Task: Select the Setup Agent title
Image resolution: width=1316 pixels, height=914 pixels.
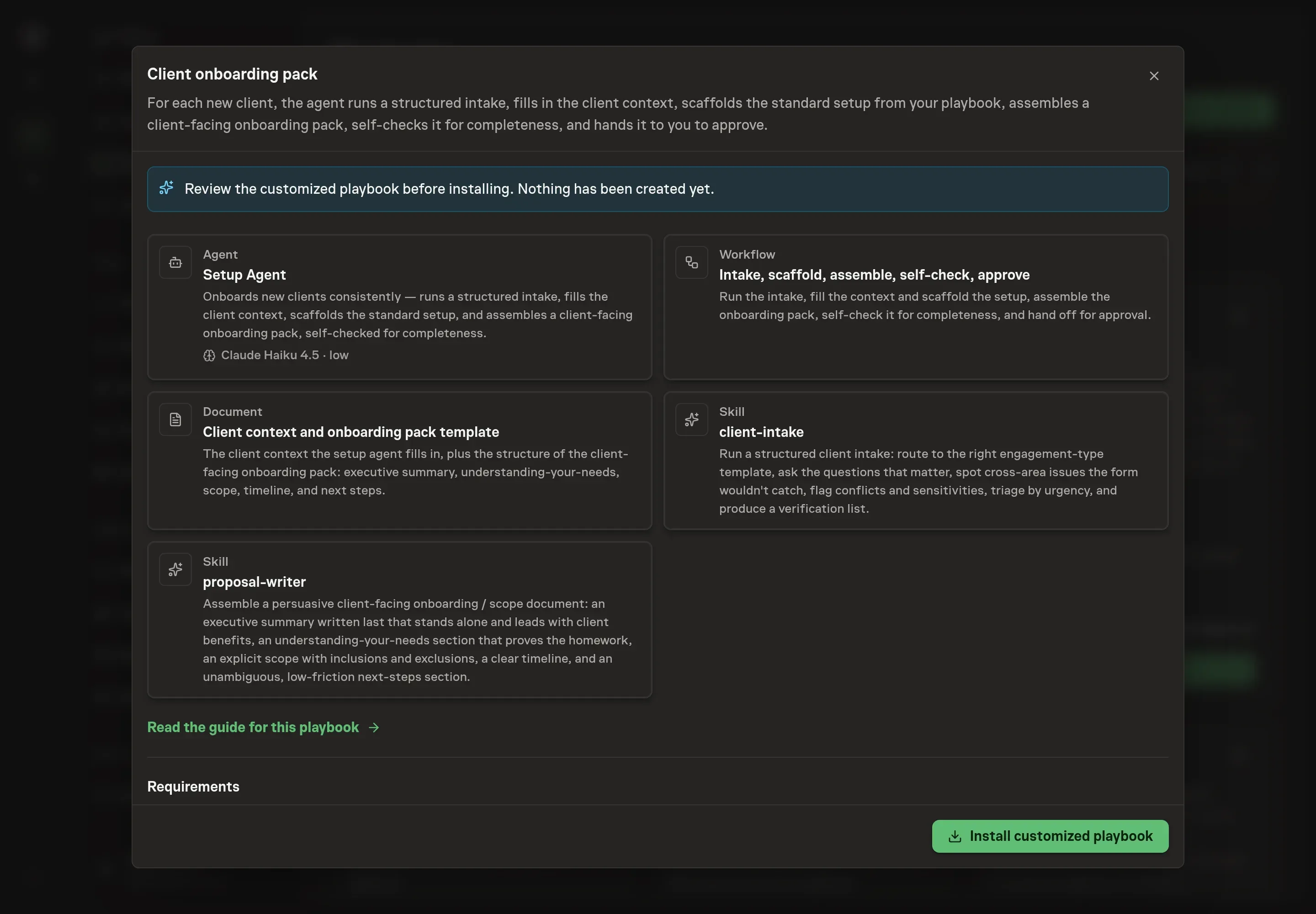Action: 244,275
